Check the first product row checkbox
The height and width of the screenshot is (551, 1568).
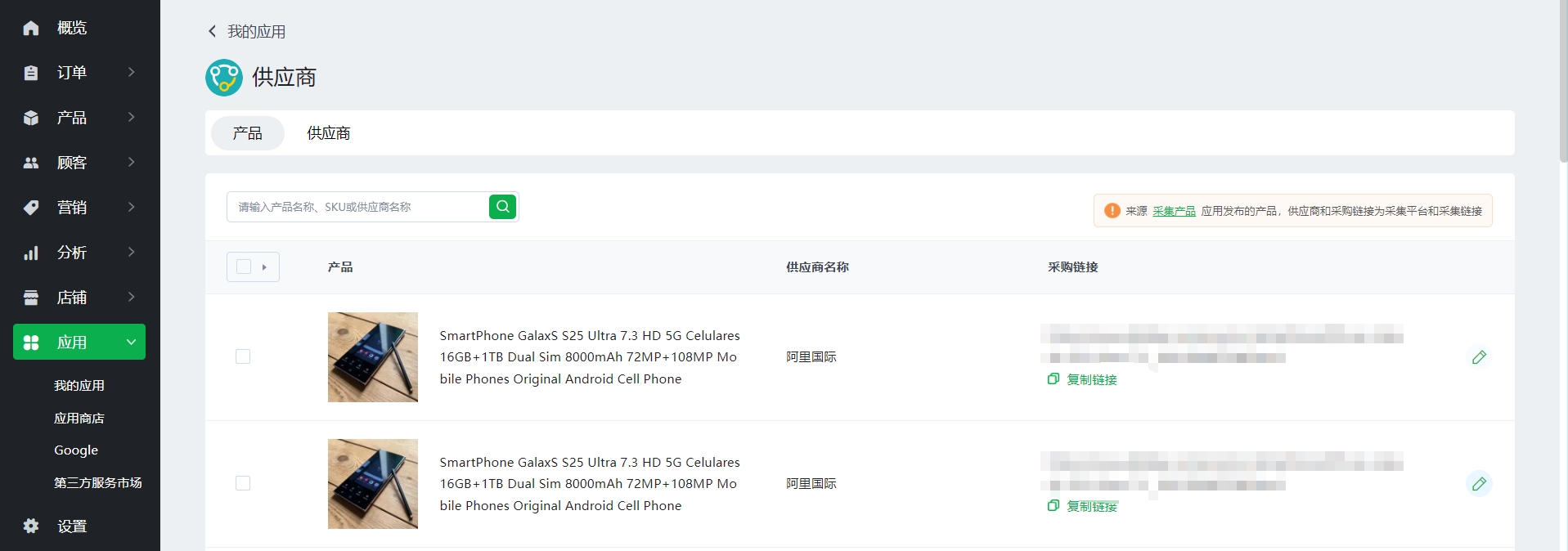click(x=243, y=356)
